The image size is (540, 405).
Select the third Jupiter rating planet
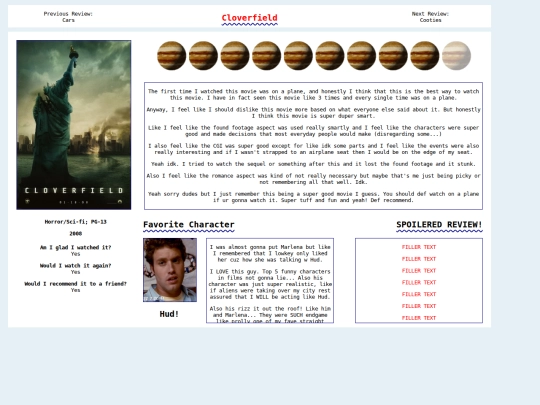(x=235, y=56)
